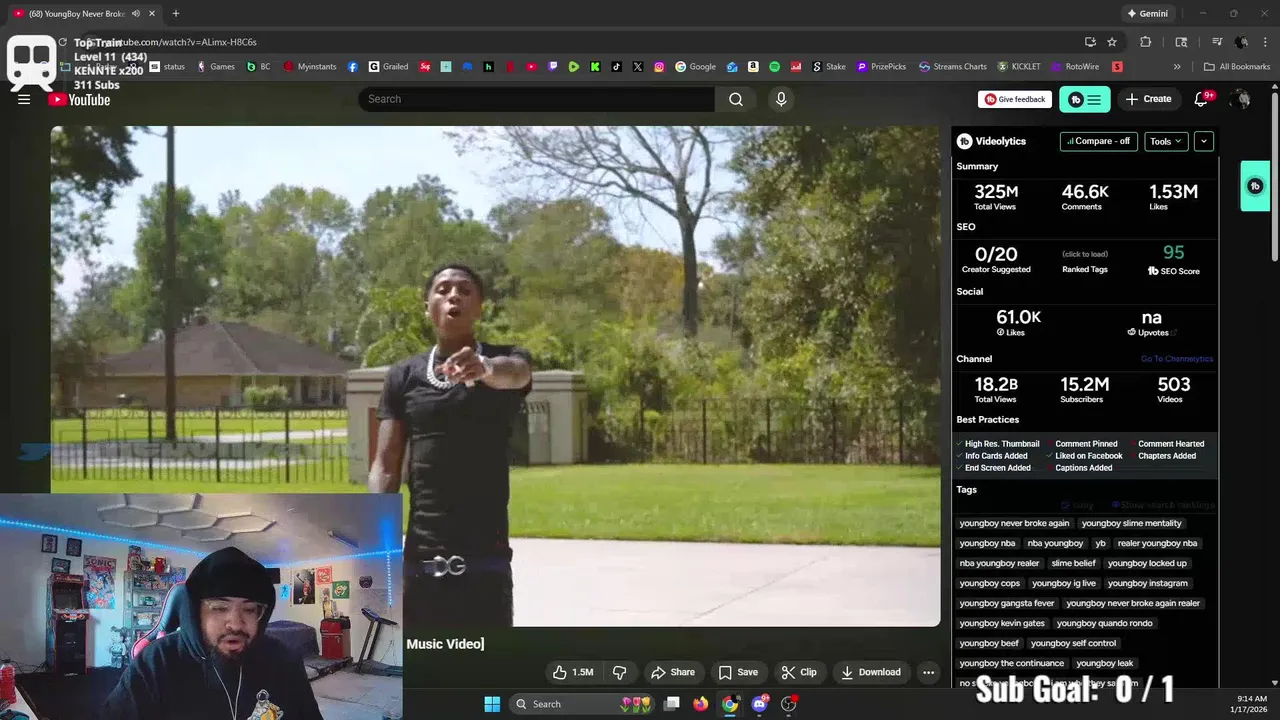
Task: Click the 95 SEO Score value
Action: coord(1173,253)
